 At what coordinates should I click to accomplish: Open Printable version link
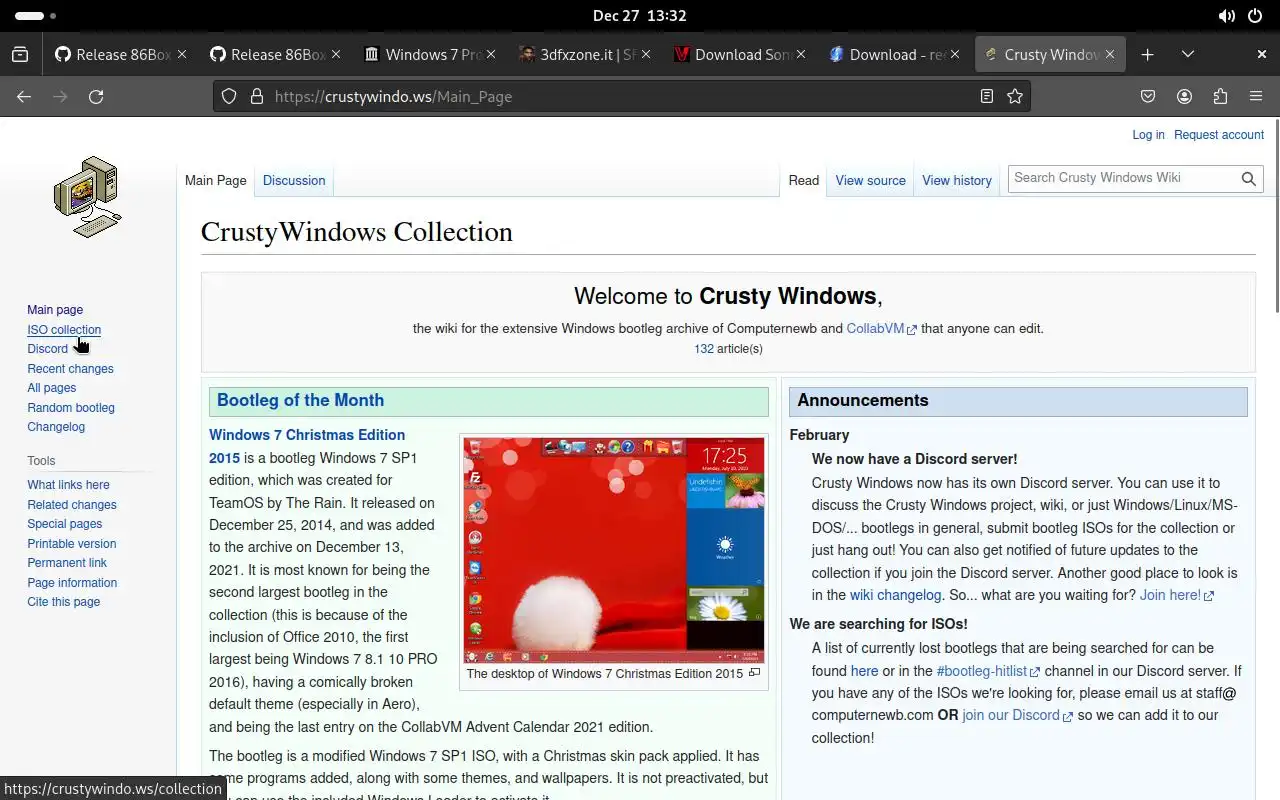[x=72, y=544]
